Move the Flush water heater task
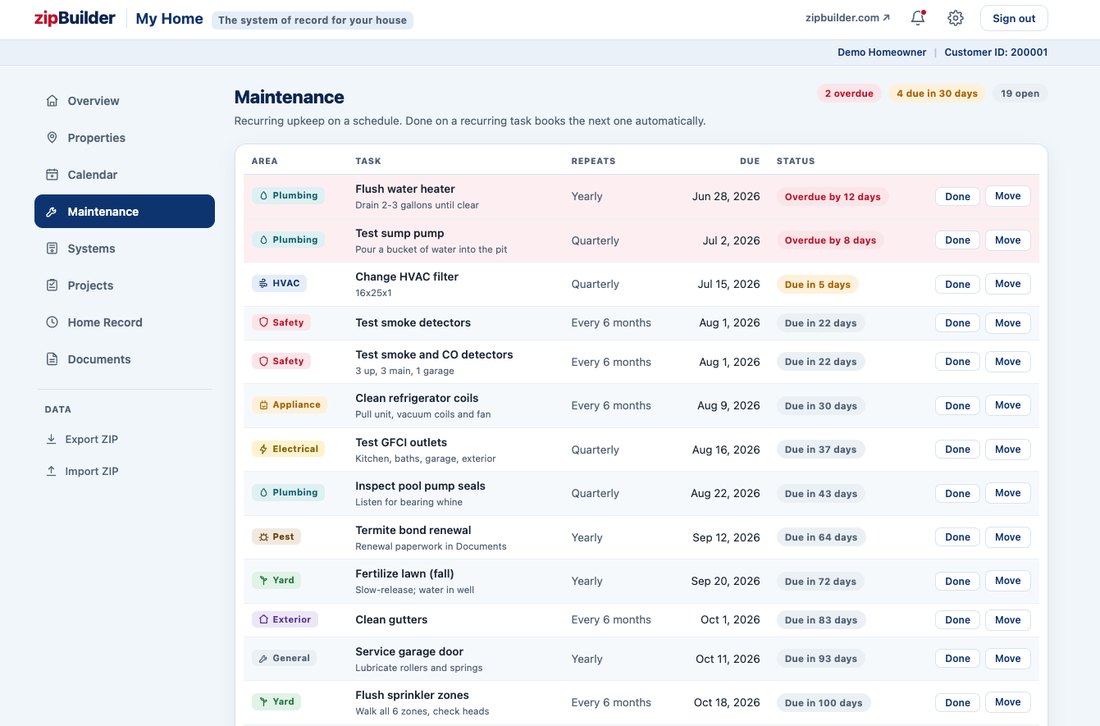The width and height of the screenshot is (1100, 726). (x=1007, y=196)
